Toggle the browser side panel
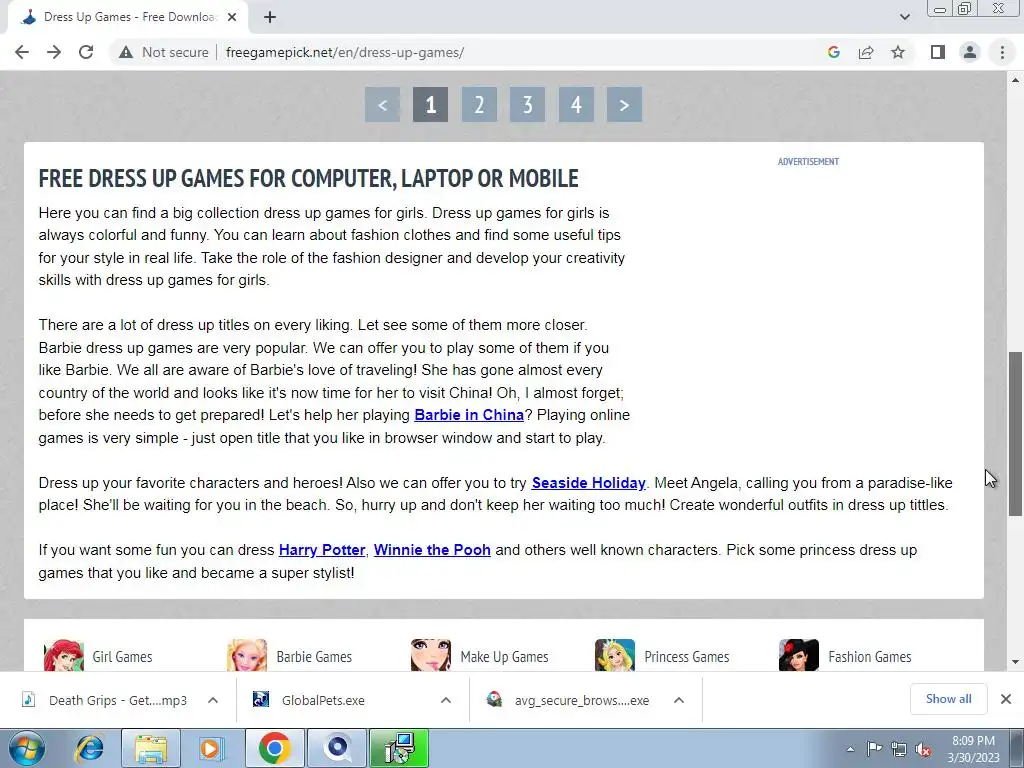1024x768 pixels. tap(938, 52)
